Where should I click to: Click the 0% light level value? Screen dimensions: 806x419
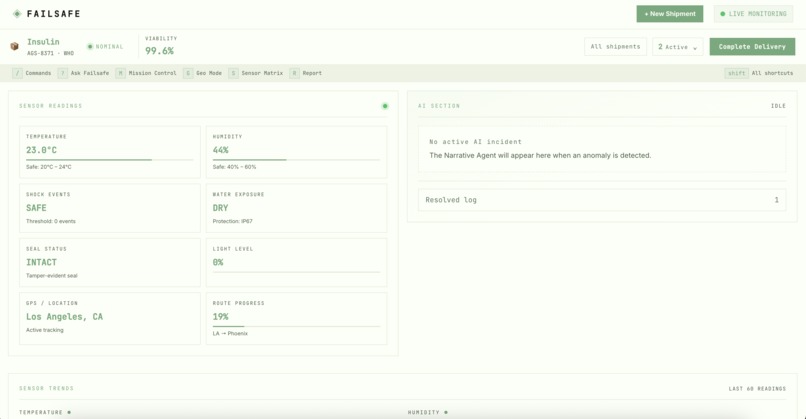[x=218, y=262]
